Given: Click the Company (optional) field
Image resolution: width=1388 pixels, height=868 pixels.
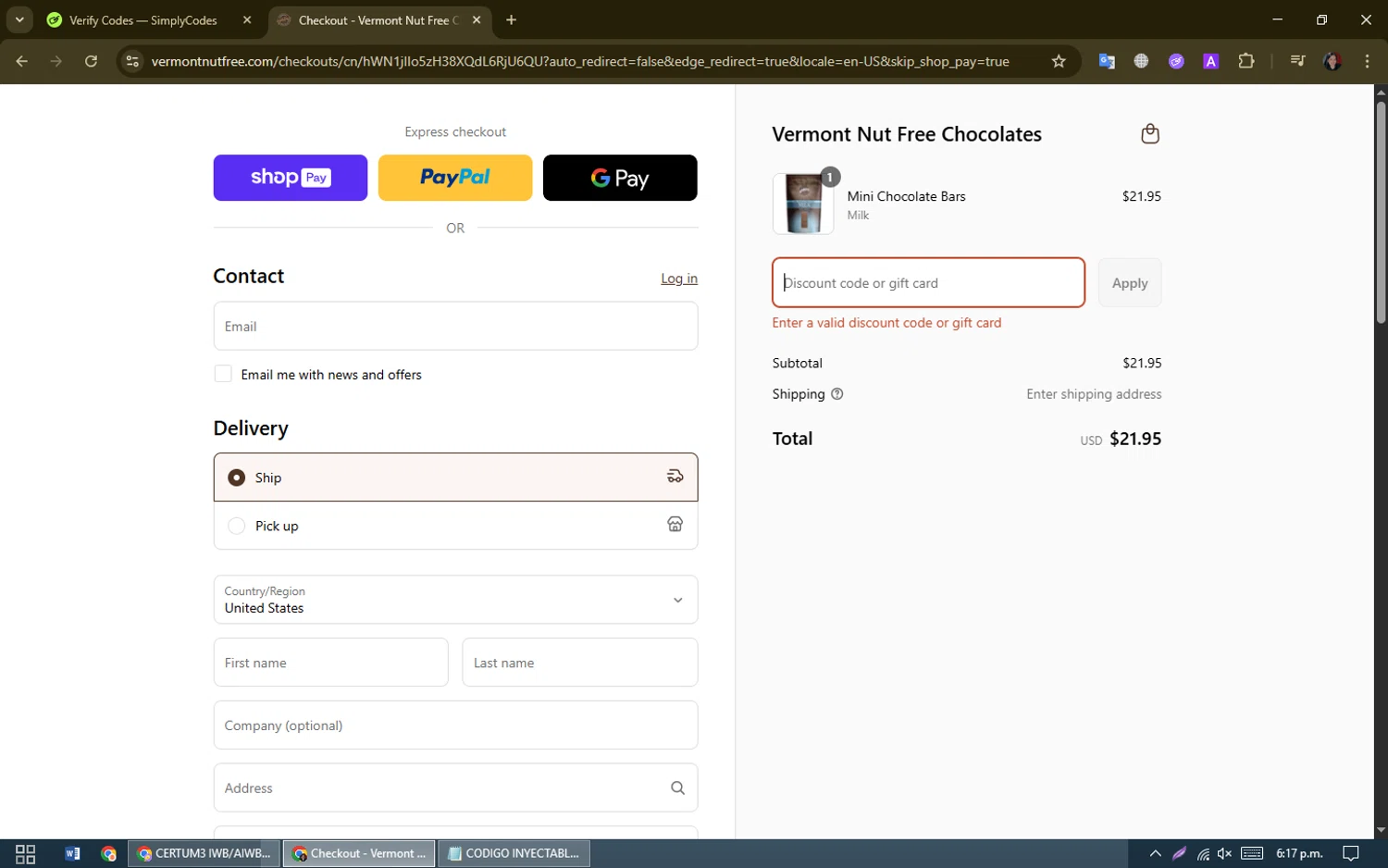Looking at the screenshot, I should click(455, 725).
